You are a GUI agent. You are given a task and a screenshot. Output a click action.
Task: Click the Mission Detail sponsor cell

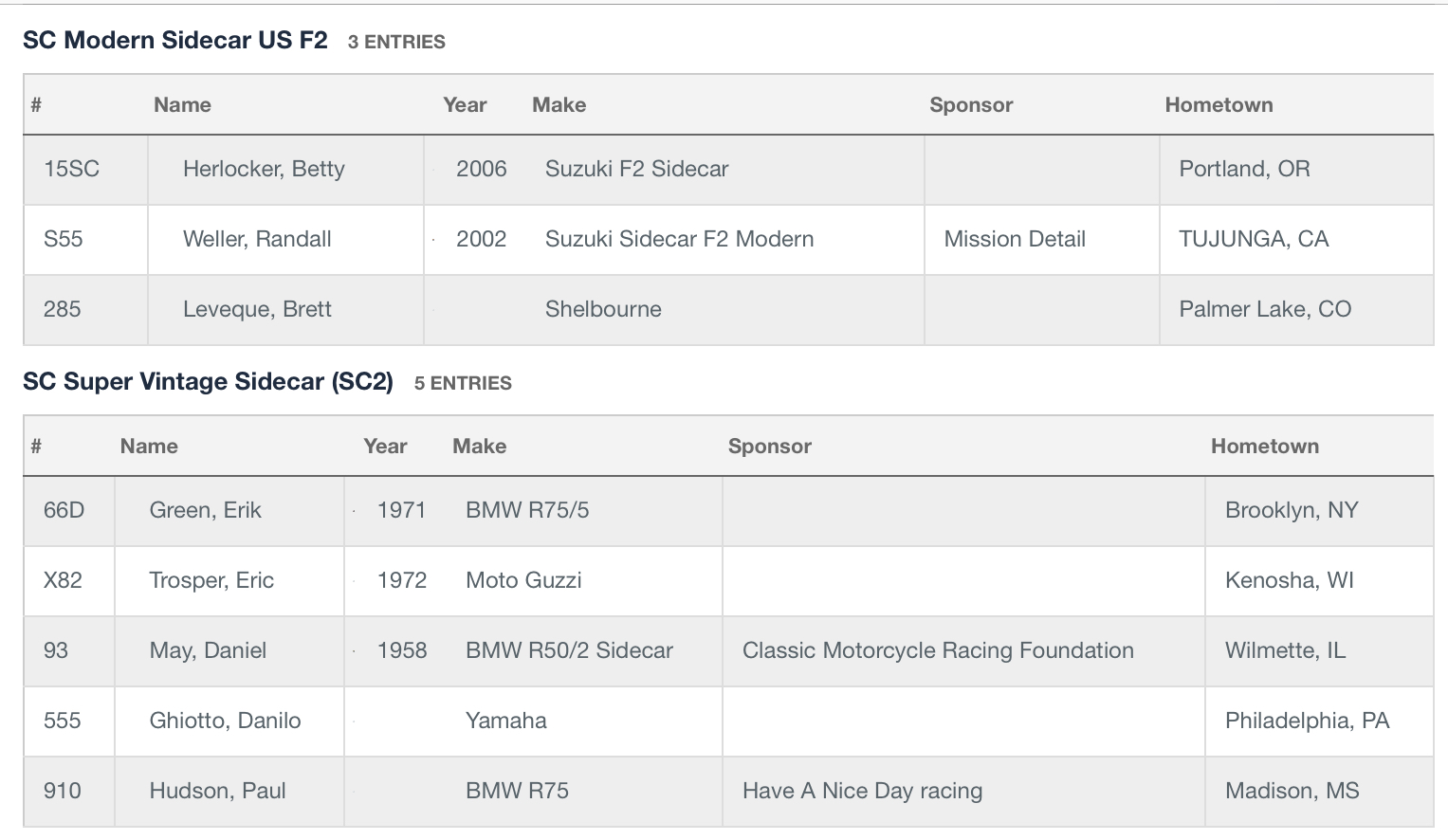(x=1015, y=239)
